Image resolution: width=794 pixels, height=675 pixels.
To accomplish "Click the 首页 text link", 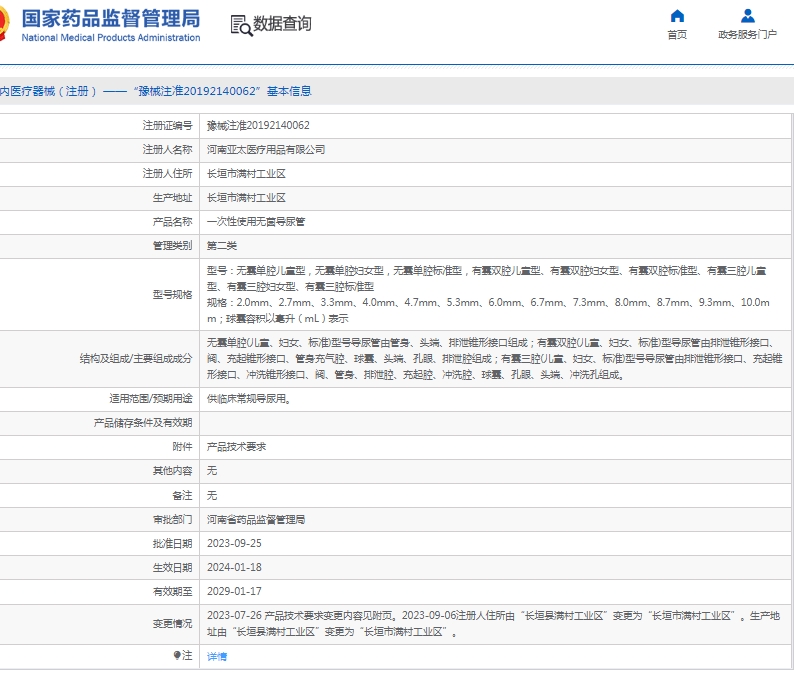I will click(677, 34).
